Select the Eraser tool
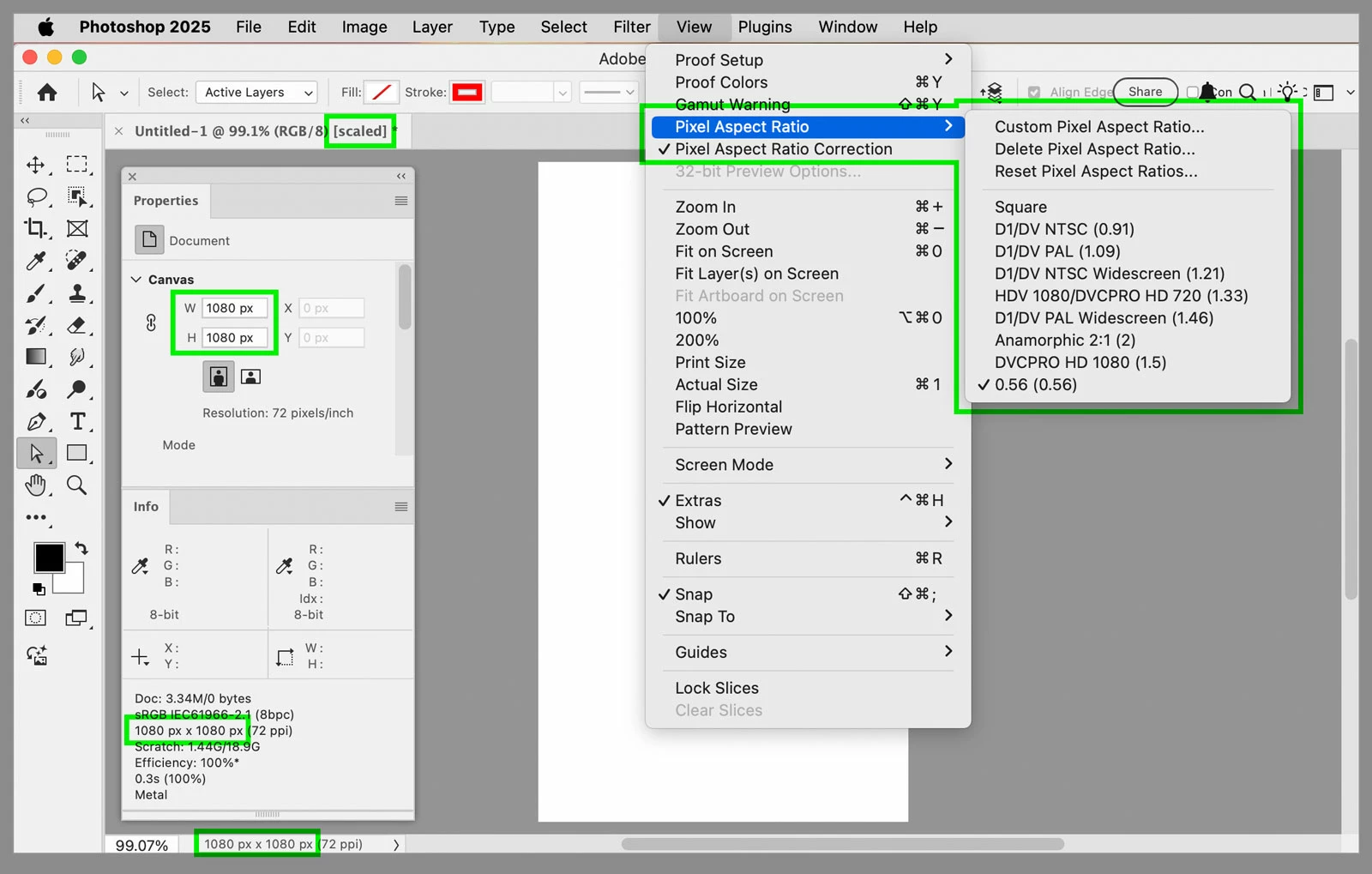The image size is (1372, 874). coord(77,325)
